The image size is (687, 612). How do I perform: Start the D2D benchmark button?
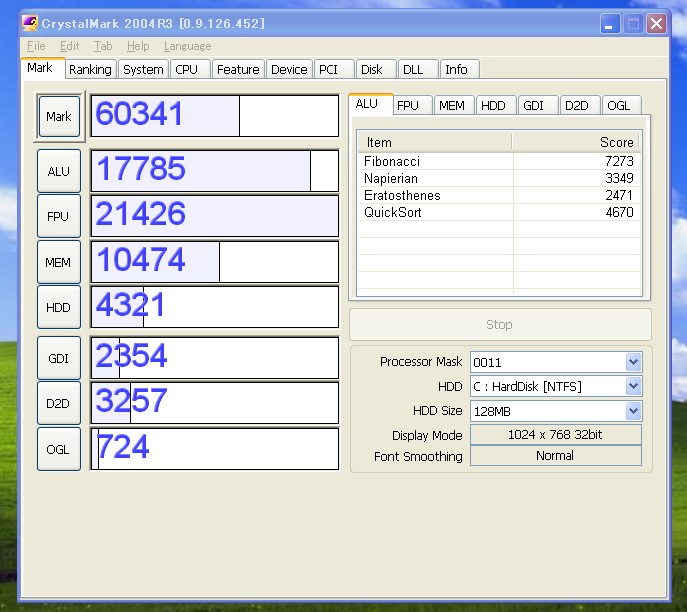coord(59,403)
